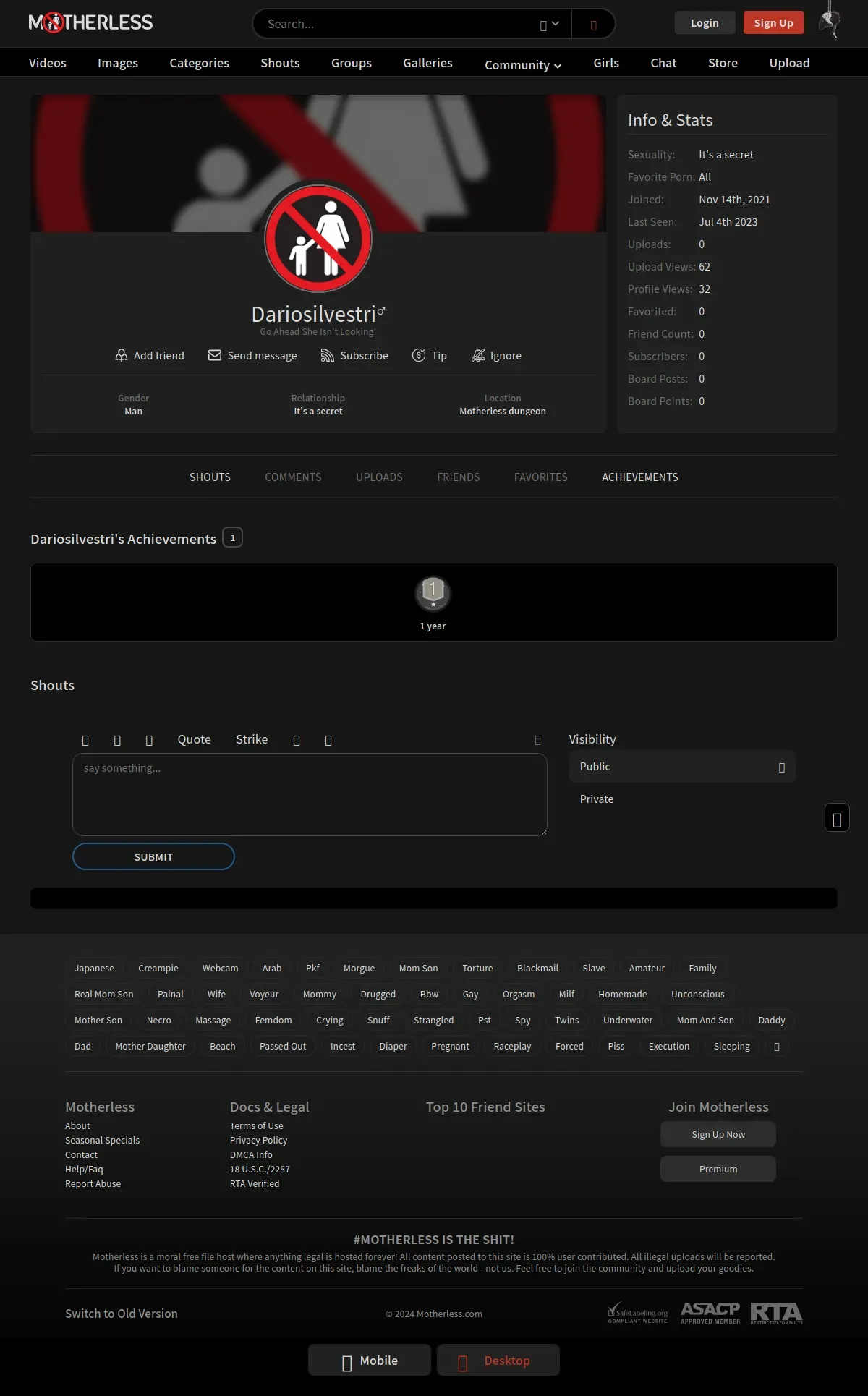Click the profile avatar with the prohibition sign
868x1396 pixels.
coord(318,238)
